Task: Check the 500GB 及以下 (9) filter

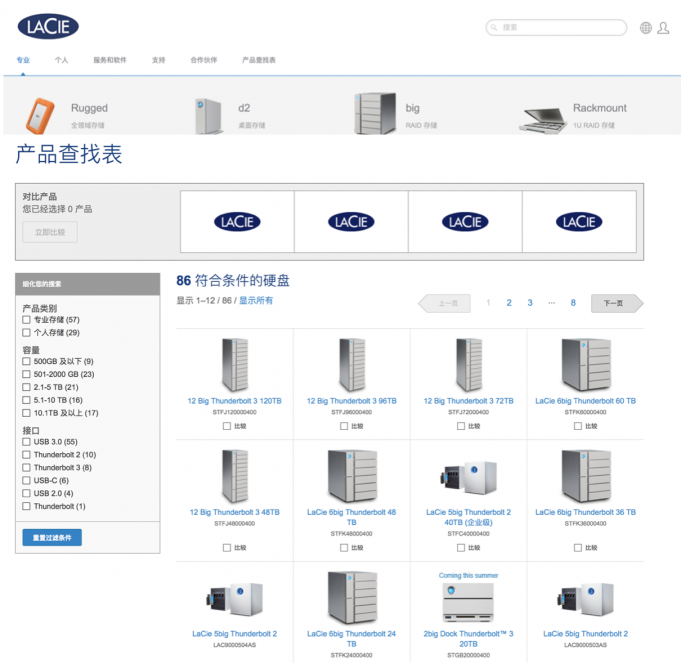Action: click(26, 361)
